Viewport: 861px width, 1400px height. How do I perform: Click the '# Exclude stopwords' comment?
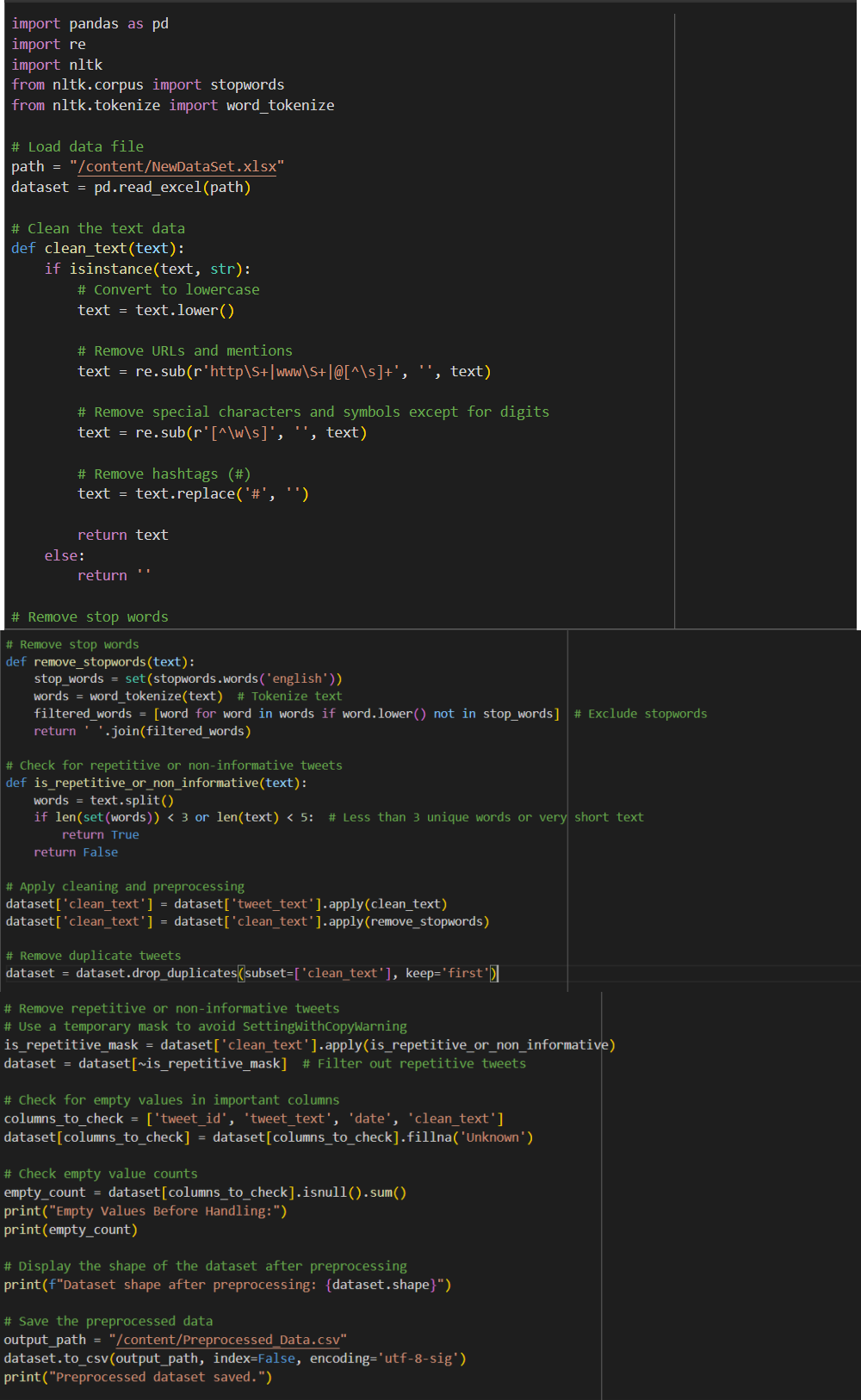tap(641, 714)
